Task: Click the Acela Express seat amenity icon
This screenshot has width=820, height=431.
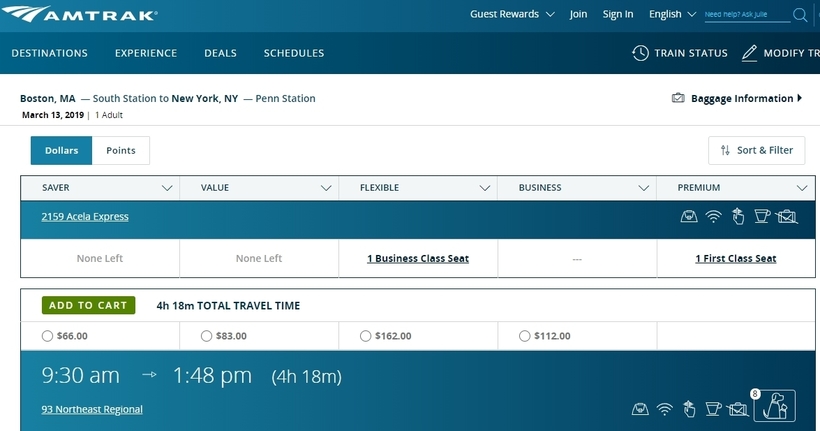Action: tap(689, 216)
